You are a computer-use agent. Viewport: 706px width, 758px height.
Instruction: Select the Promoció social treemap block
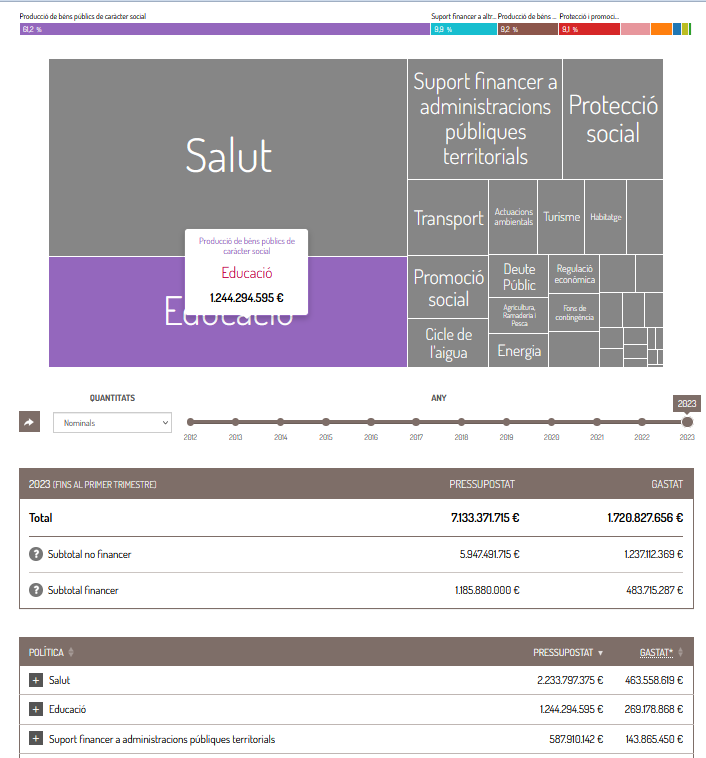(x=448, y=287)
